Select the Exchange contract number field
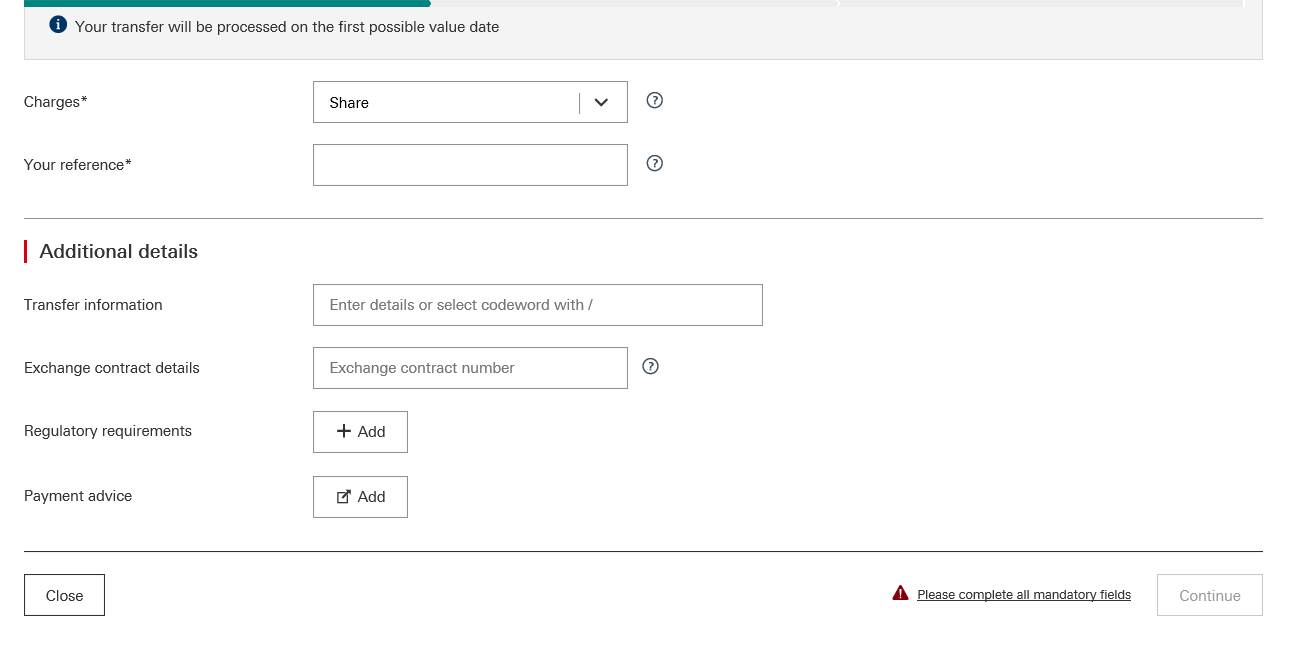This screenshot has height=656, width=1303. (470, 368)
